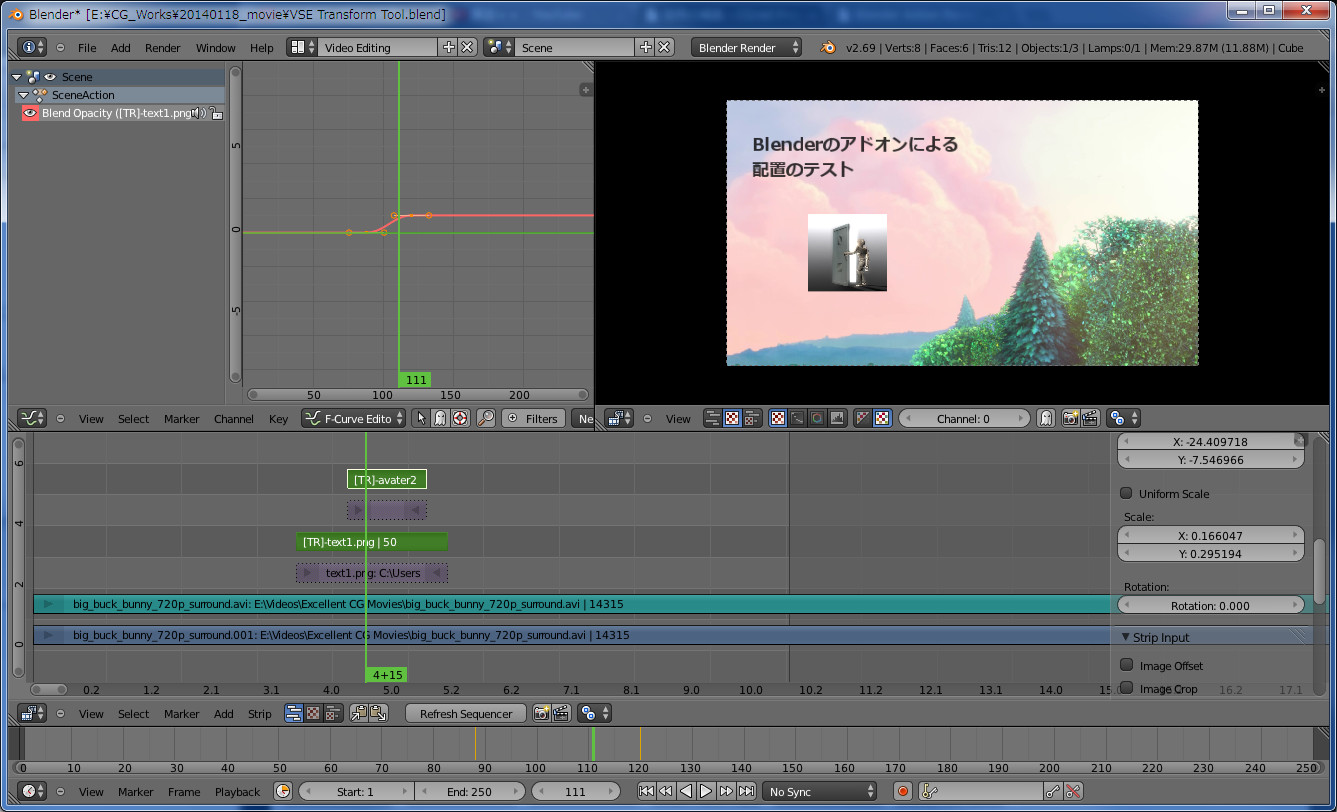Open the Add menu in top bar
1337x812 pixels.
click(121, 48)
